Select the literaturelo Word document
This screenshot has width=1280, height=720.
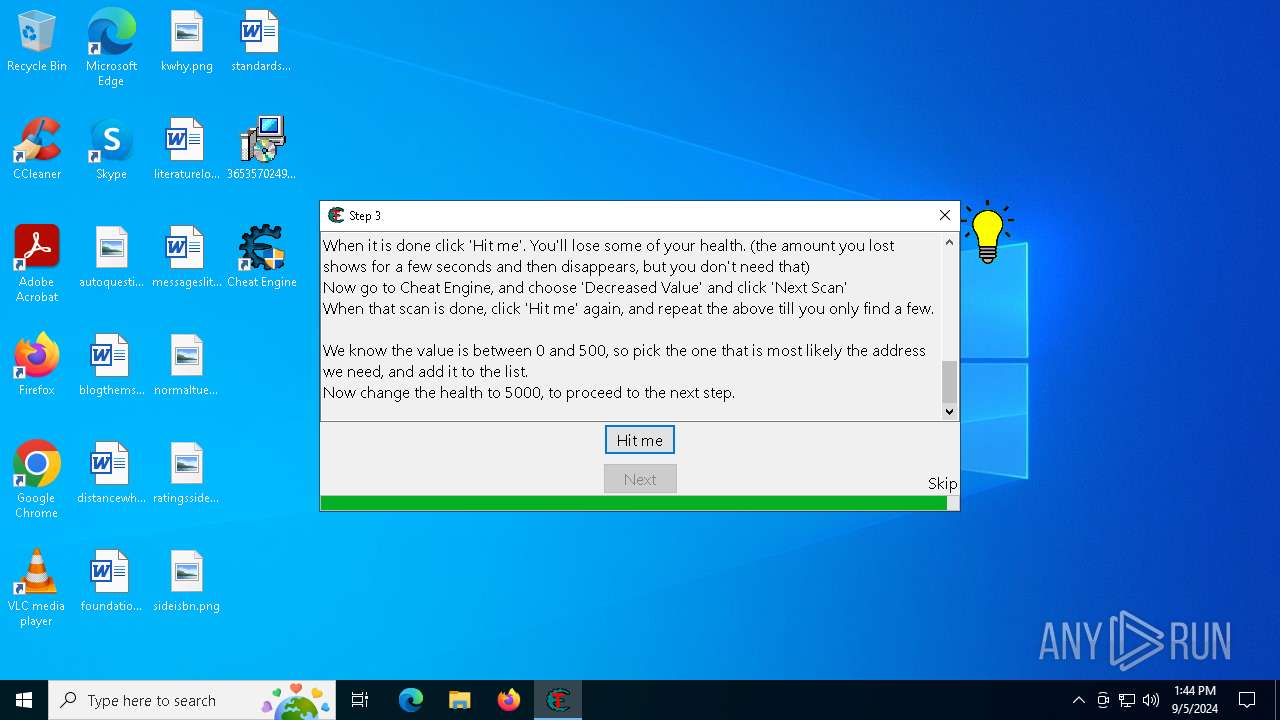pyautogui.click(x=187, y=149)
